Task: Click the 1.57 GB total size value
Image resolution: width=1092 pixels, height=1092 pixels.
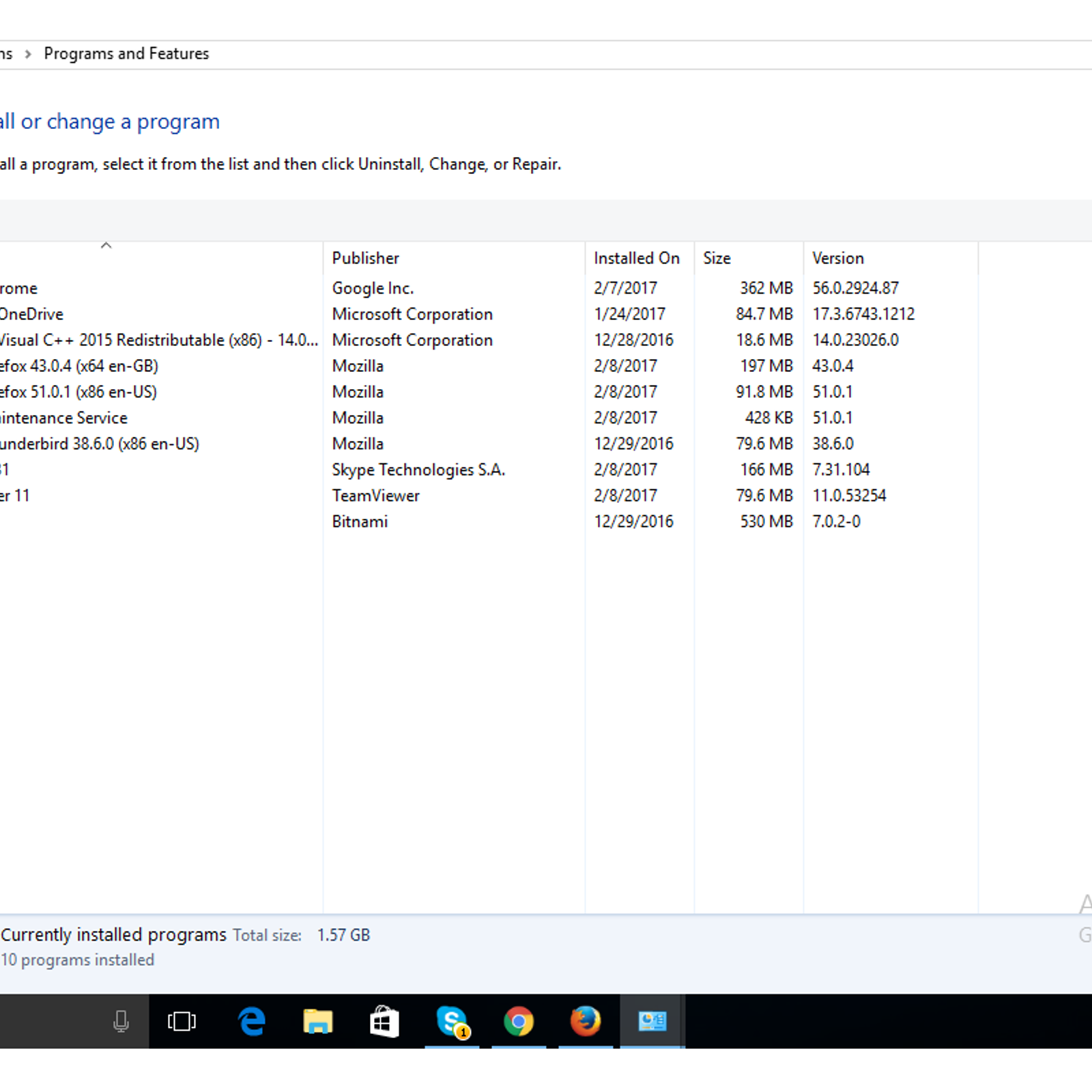Action: click(343, 935)
